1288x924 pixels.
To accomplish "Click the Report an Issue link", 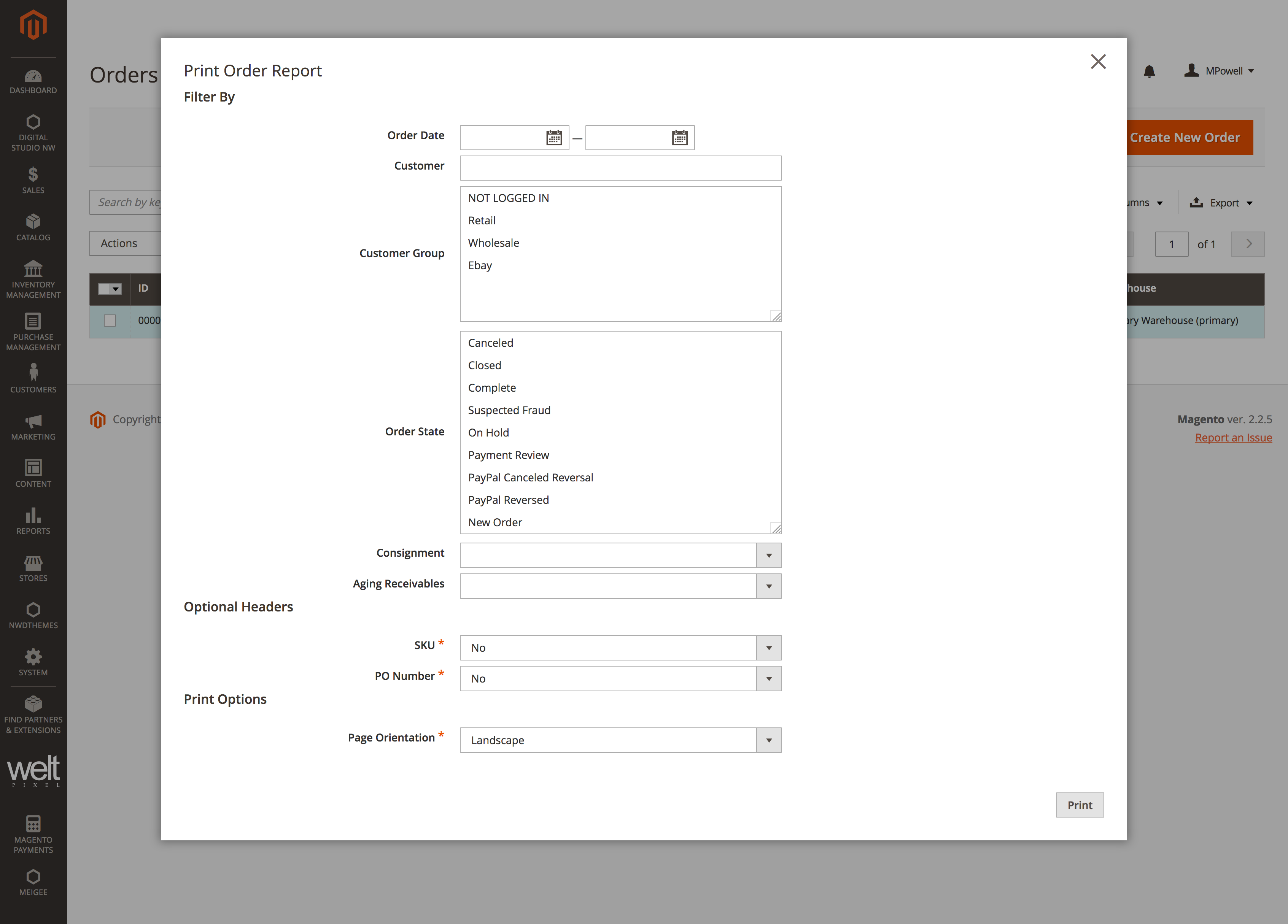I will click(x=1233, y=438).
